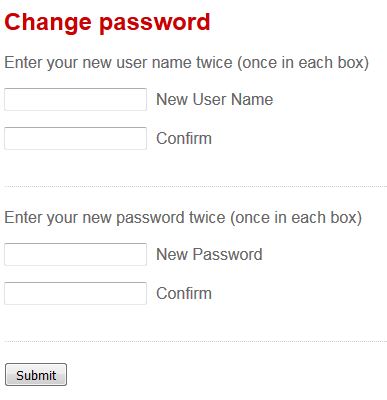
Task: Click the word 'password' in red heading
Action: 155,24
